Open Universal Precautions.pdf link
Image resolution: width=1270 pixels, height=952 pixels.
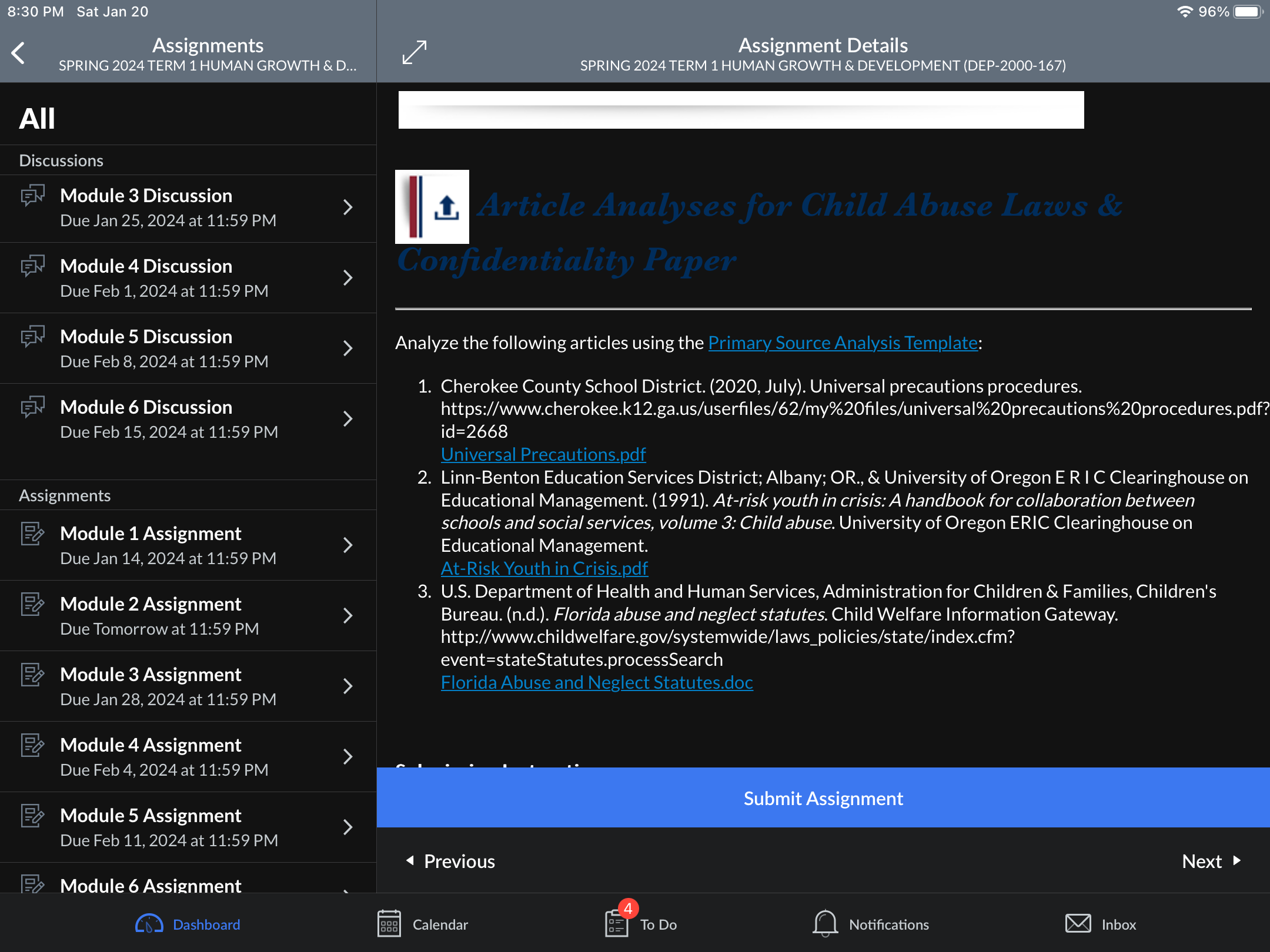tap(543, 454)
